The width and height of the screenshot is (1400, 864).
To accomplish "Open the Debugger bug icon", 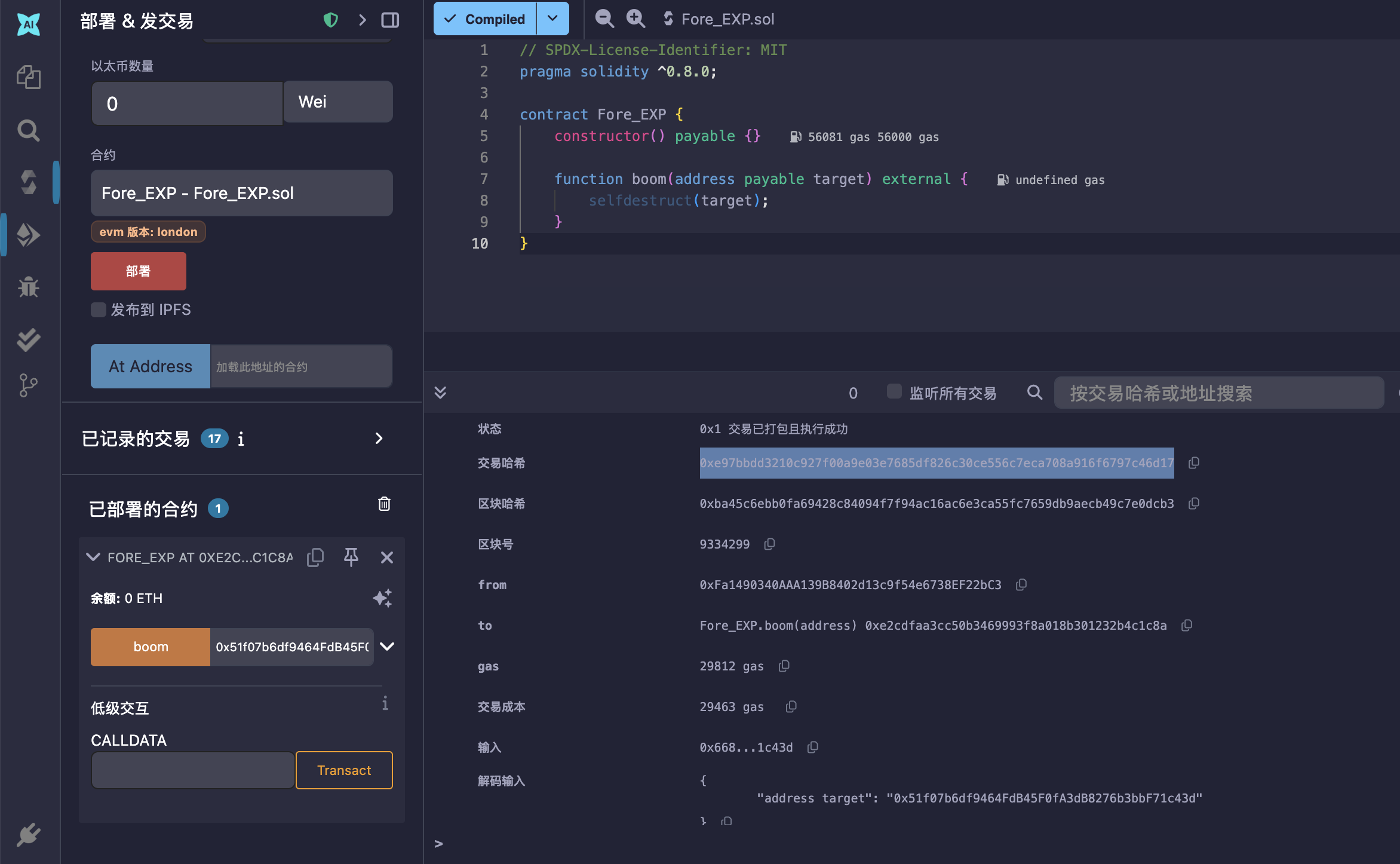I will pyautogui.click(x=28, y=287).
